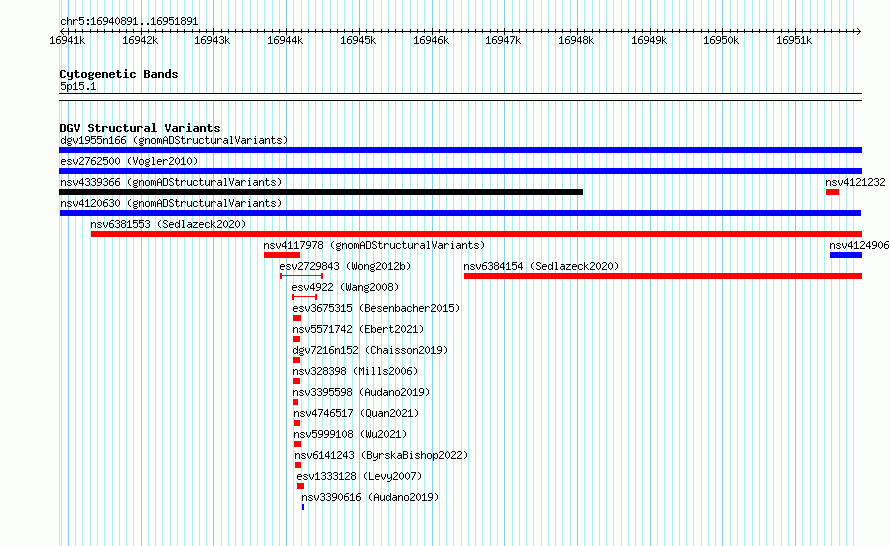Click the 16951k ruler tick label

pos(794,40)
